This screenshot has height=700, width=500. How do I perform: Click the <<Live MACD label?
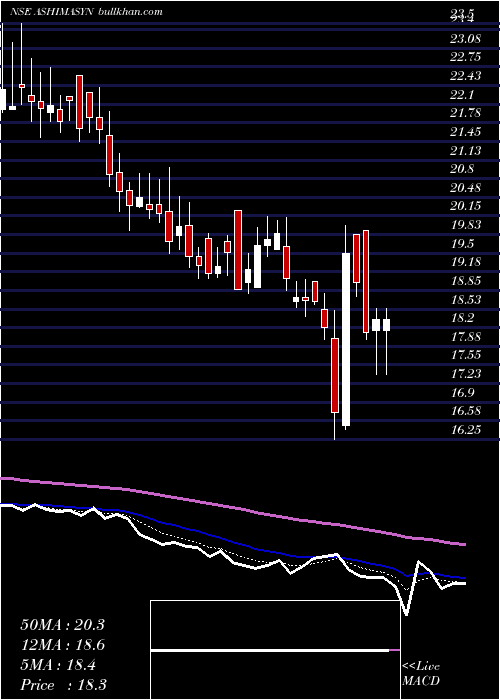tap(421, 673)
